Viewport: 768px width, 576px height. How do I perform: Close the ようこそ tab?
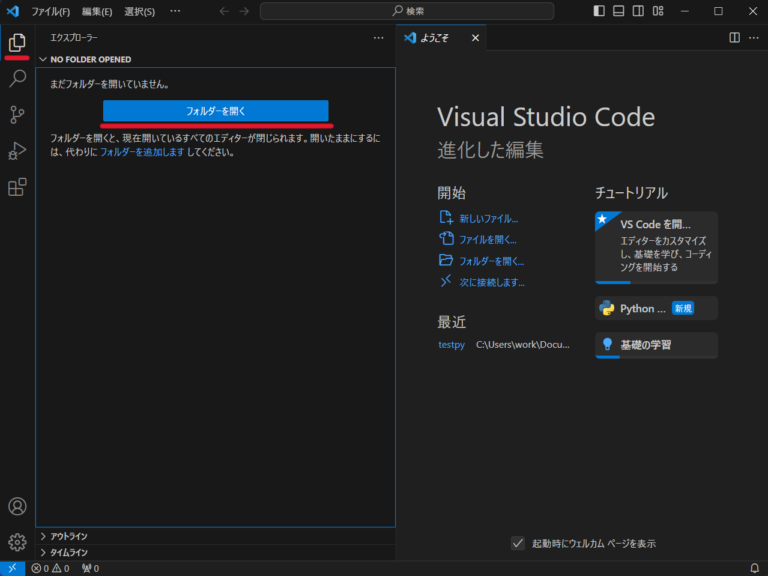475,38
